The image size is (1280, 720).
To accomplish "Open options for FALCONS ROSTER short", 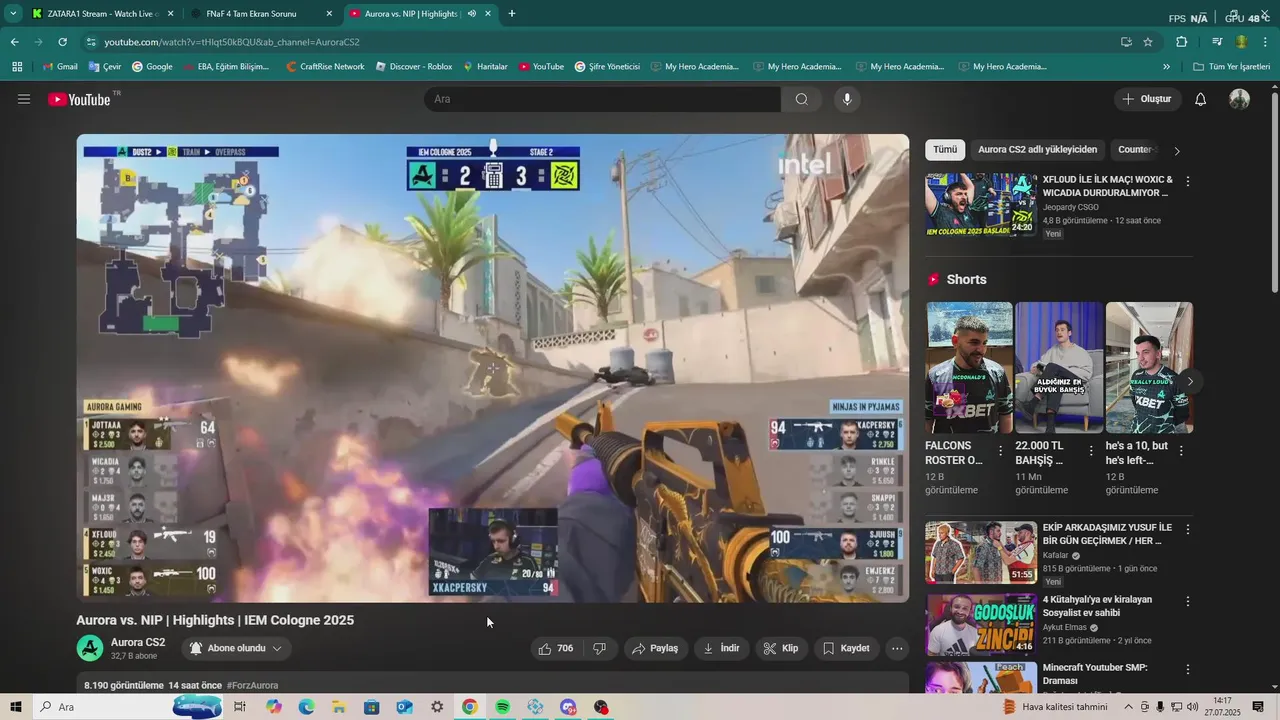I will click(1001, 451).
